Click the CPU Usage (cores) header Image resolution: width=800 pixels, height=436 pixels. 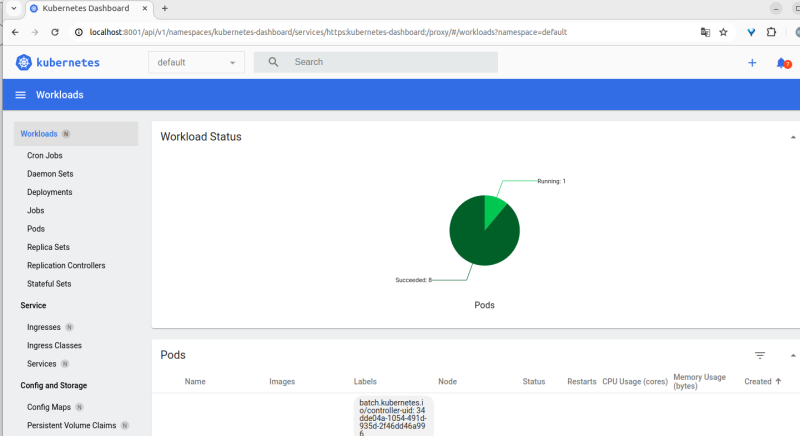pos(635,381)
